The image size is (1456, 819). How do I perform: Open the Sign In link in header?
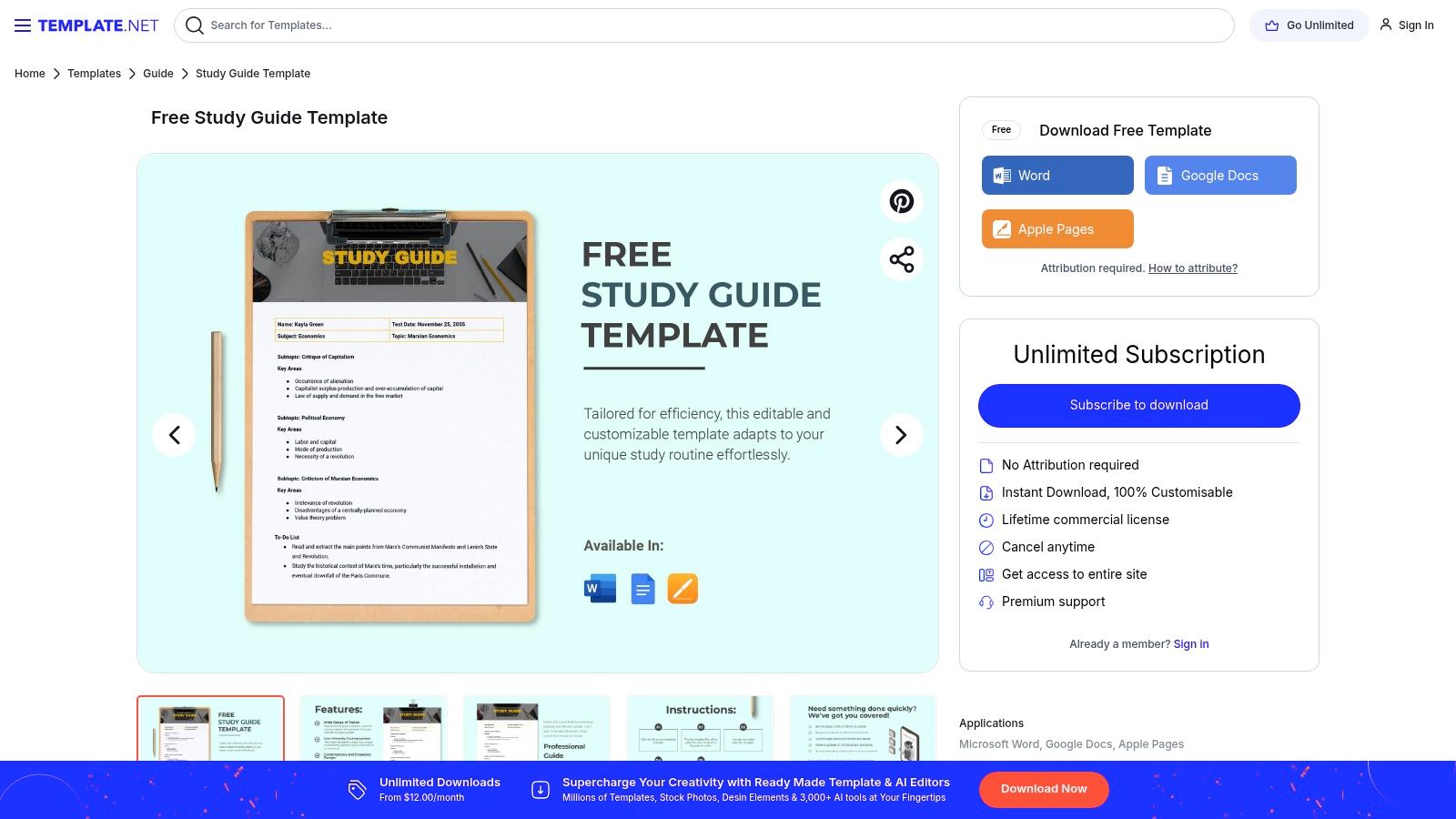tap(1407, 25)
